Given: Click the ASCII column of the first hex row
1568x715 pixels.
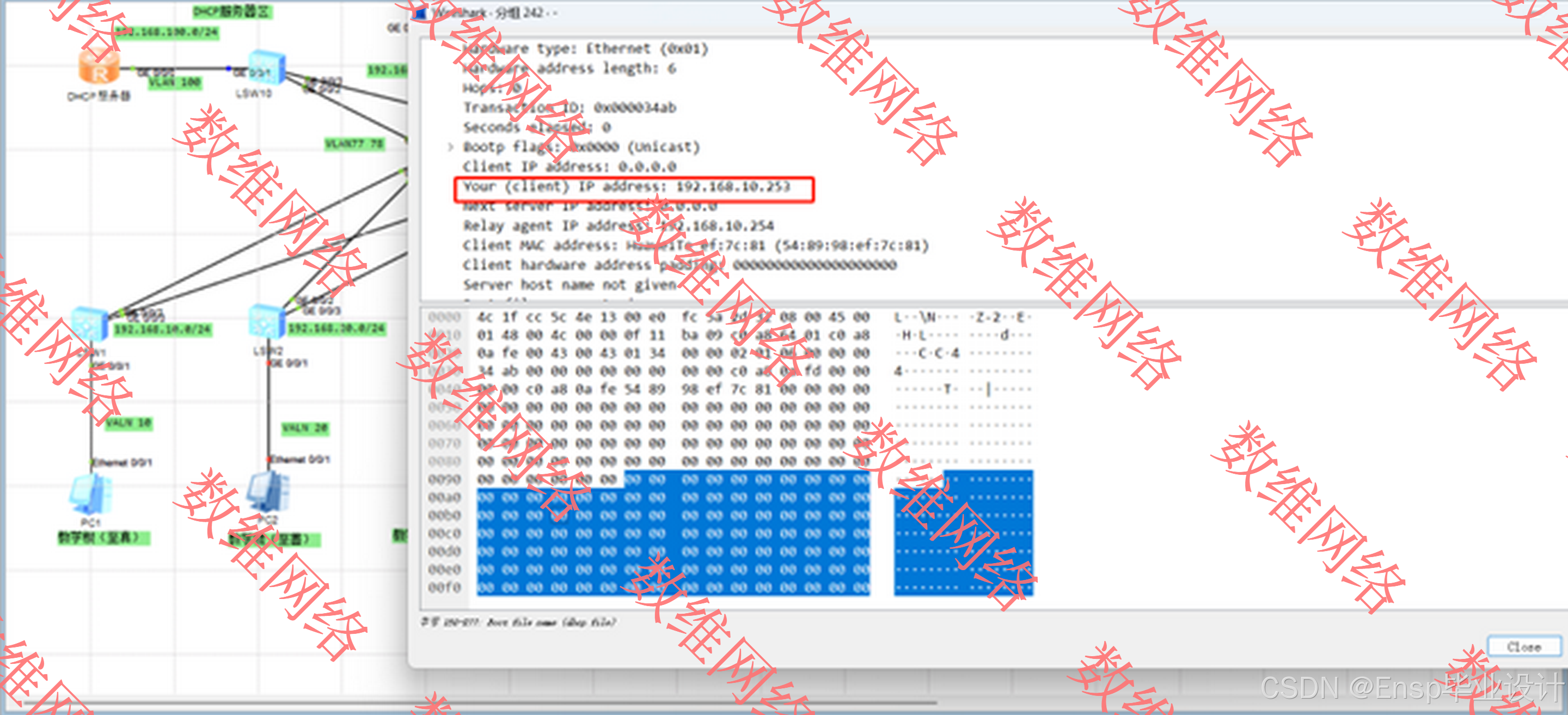Looking at the screenshot, I should point(963,317).
